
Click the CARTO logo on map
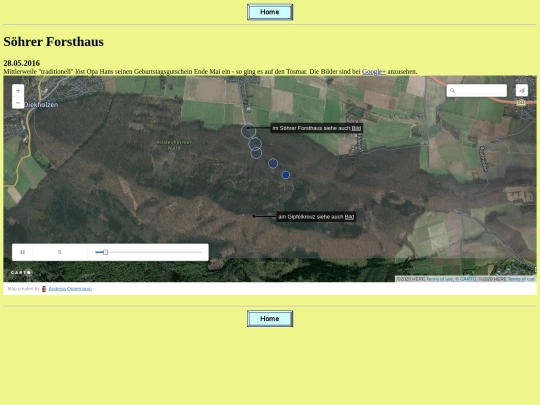(21, 272)
